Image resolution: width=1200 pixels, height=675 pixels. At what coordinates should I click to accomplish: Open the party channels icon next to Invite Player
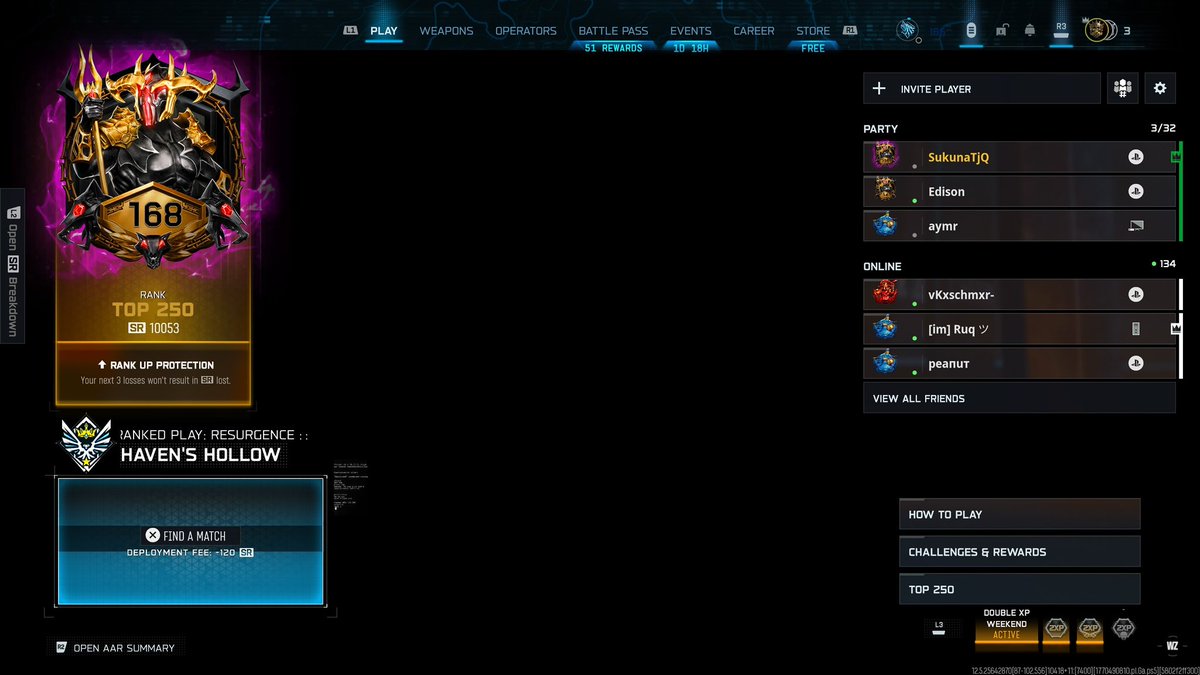coord(1122,88)
